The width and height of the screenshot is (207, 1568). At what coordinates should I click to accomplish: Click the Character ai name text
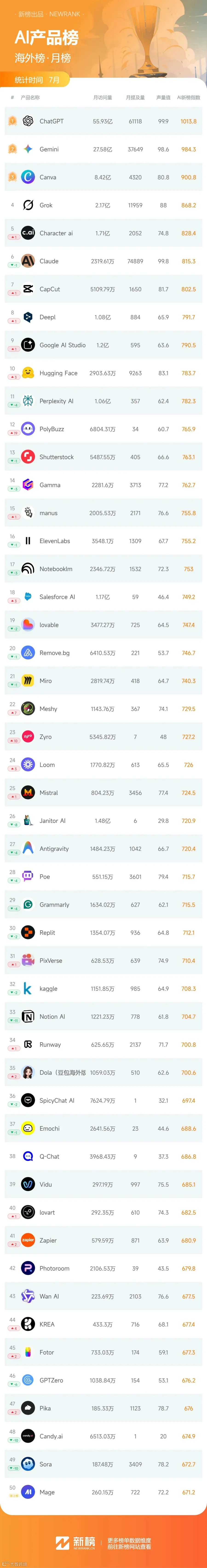pos(56,233)
